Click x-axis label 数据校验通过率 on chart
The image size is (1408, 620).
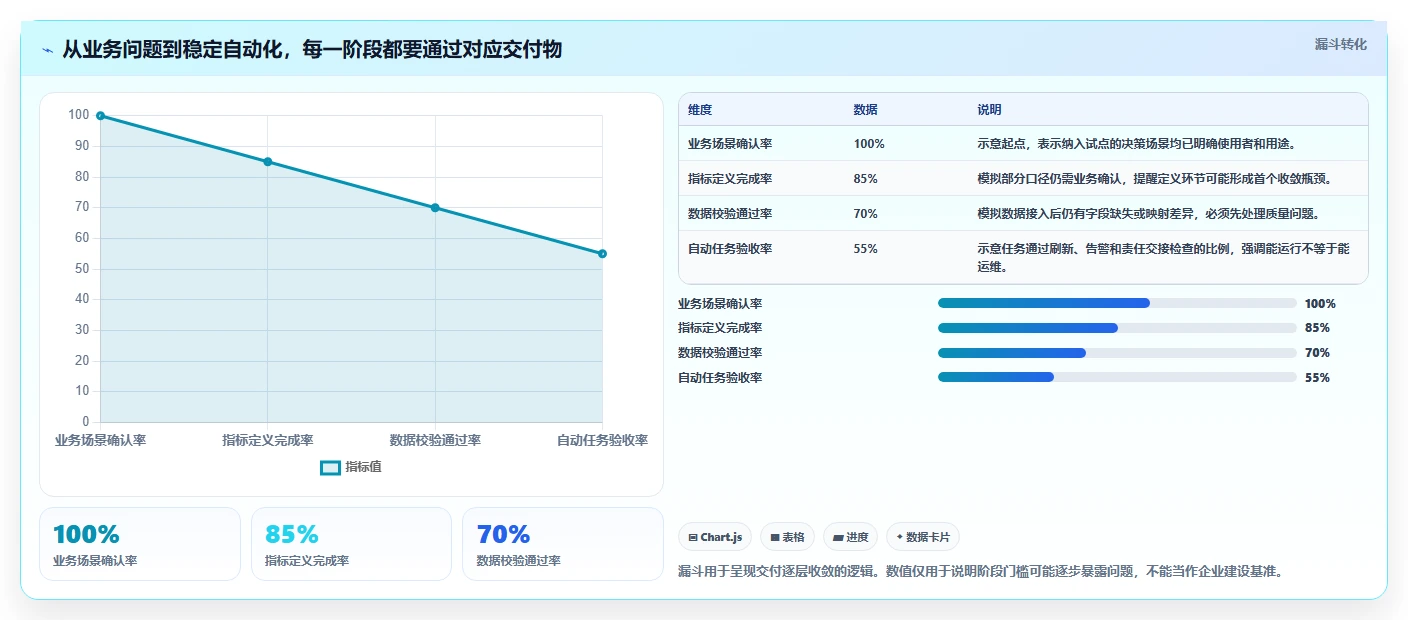[x=435, y=440]
